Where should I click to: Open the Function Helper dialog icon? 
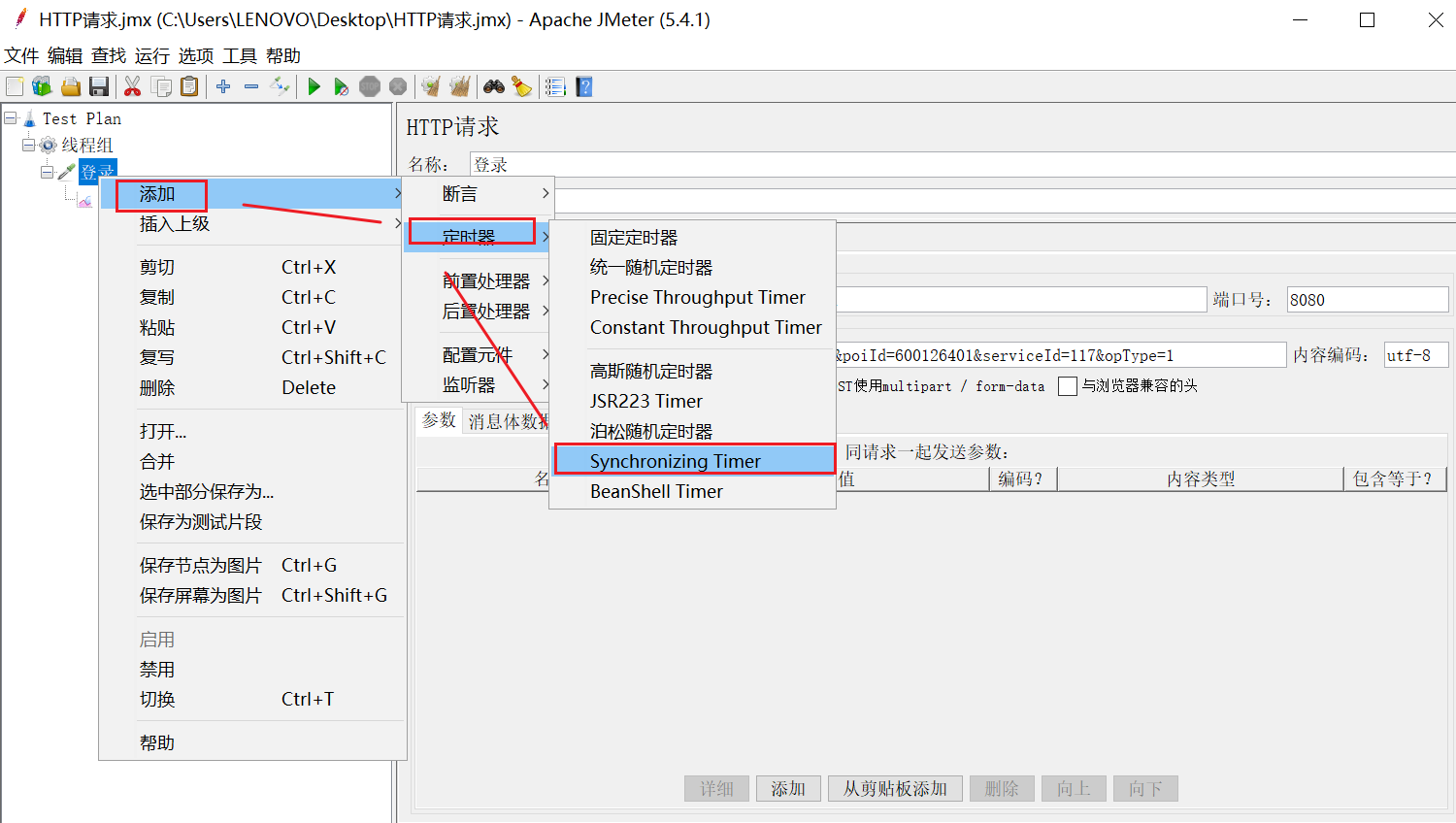tap(555, 86)
